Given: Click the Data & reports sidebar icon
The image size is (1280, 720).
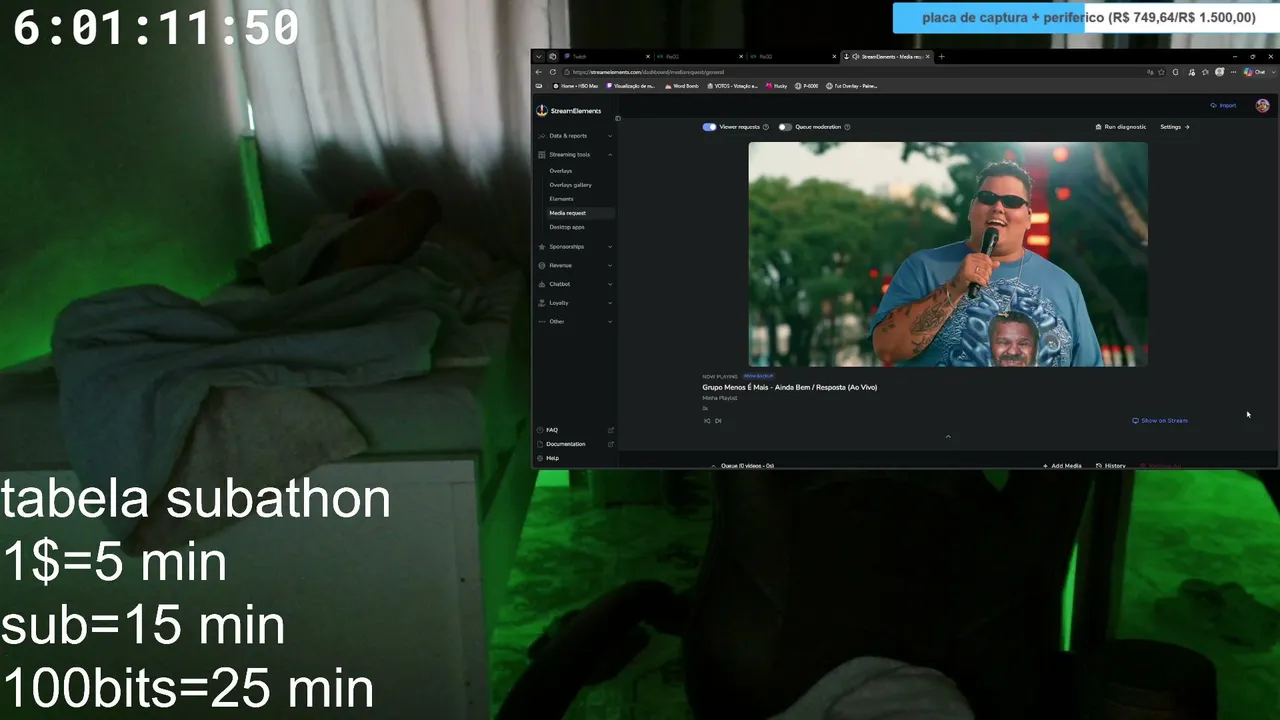Looking at the screenshot, I should 542,136.
